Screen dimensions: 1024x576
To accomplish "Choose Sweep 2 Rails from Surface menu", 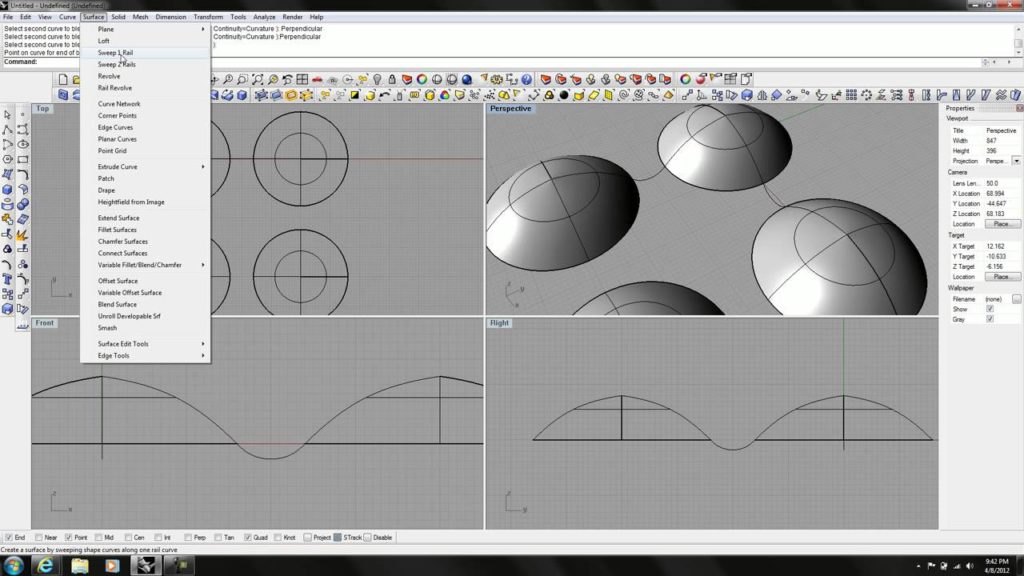I will [116, 64].
